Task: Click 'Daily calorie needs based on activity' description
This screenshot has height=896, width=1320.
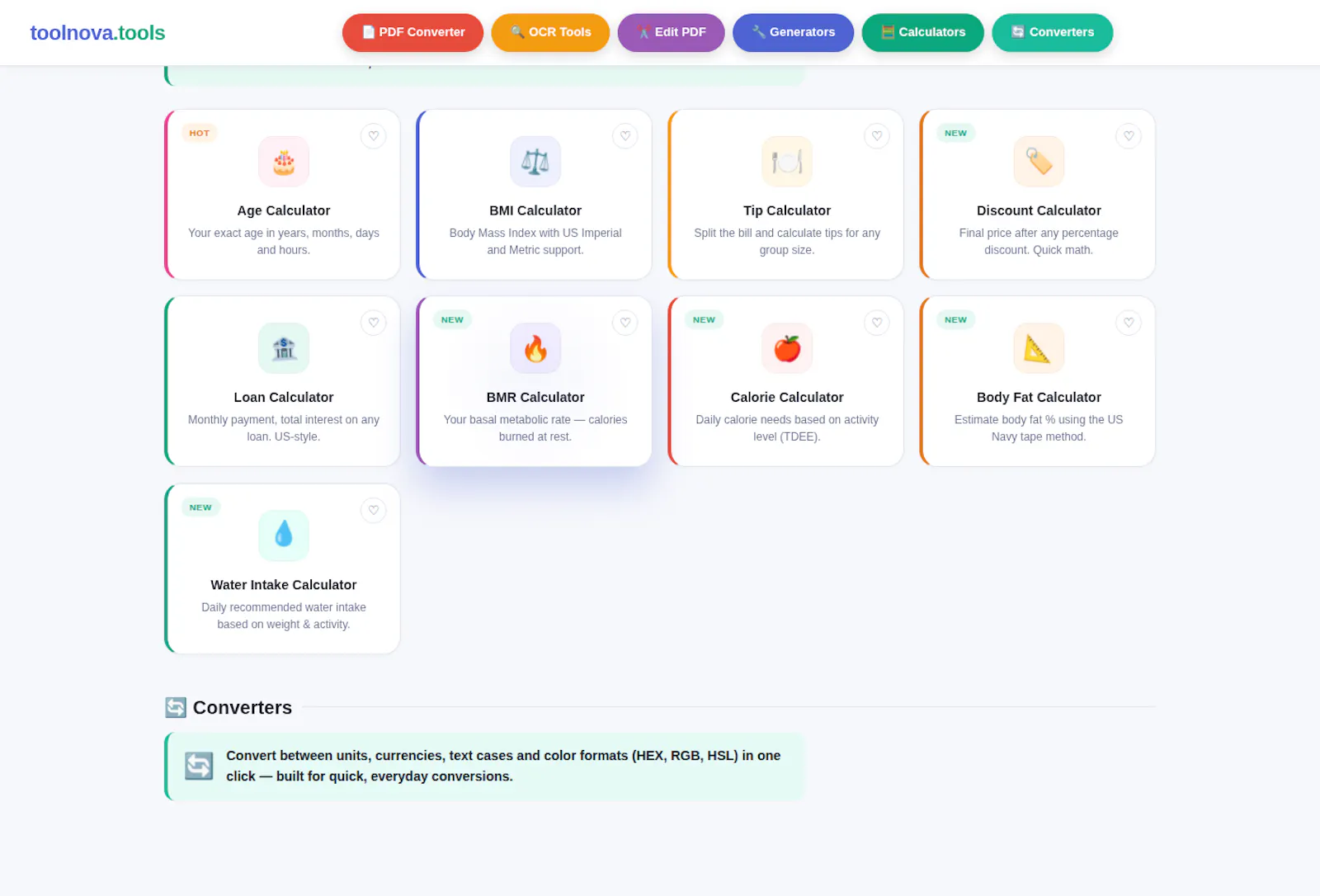Action: click(787, 427)
